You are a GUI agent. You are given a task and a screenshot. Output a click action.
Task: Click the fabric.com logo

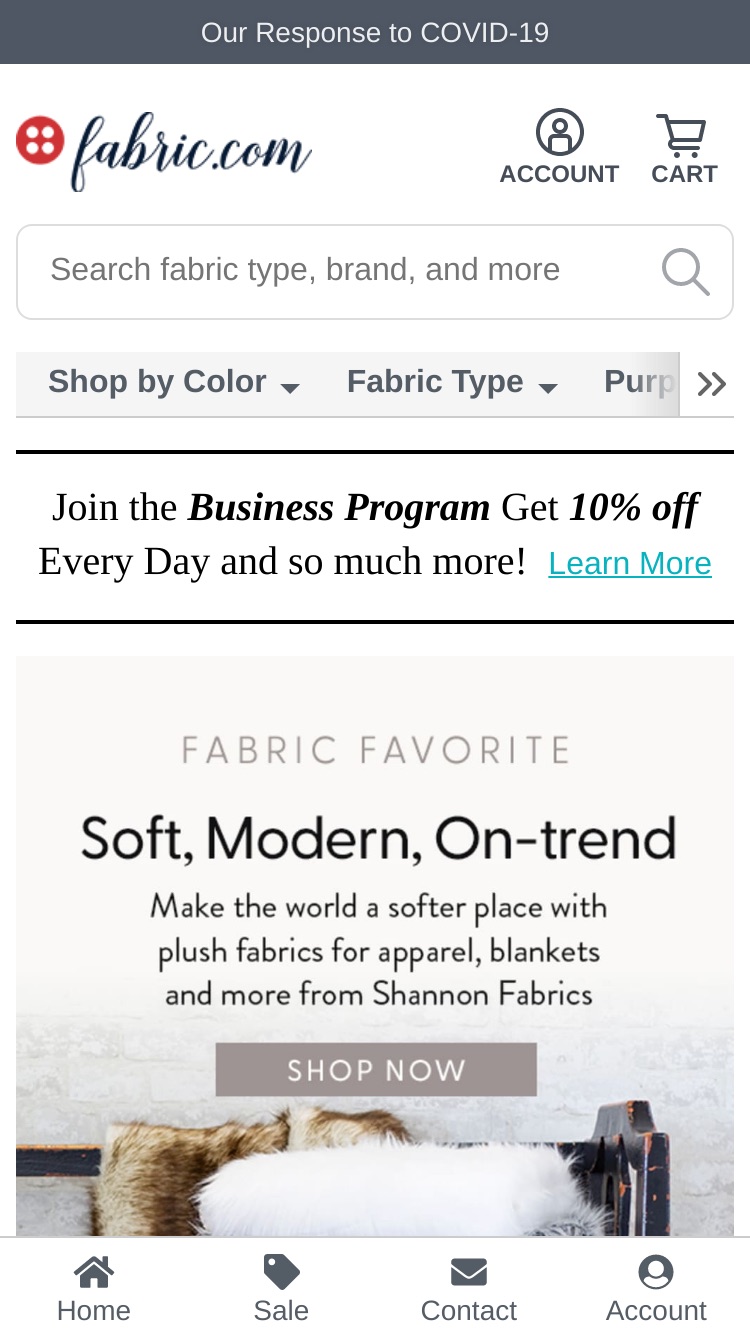pos(164,150)
